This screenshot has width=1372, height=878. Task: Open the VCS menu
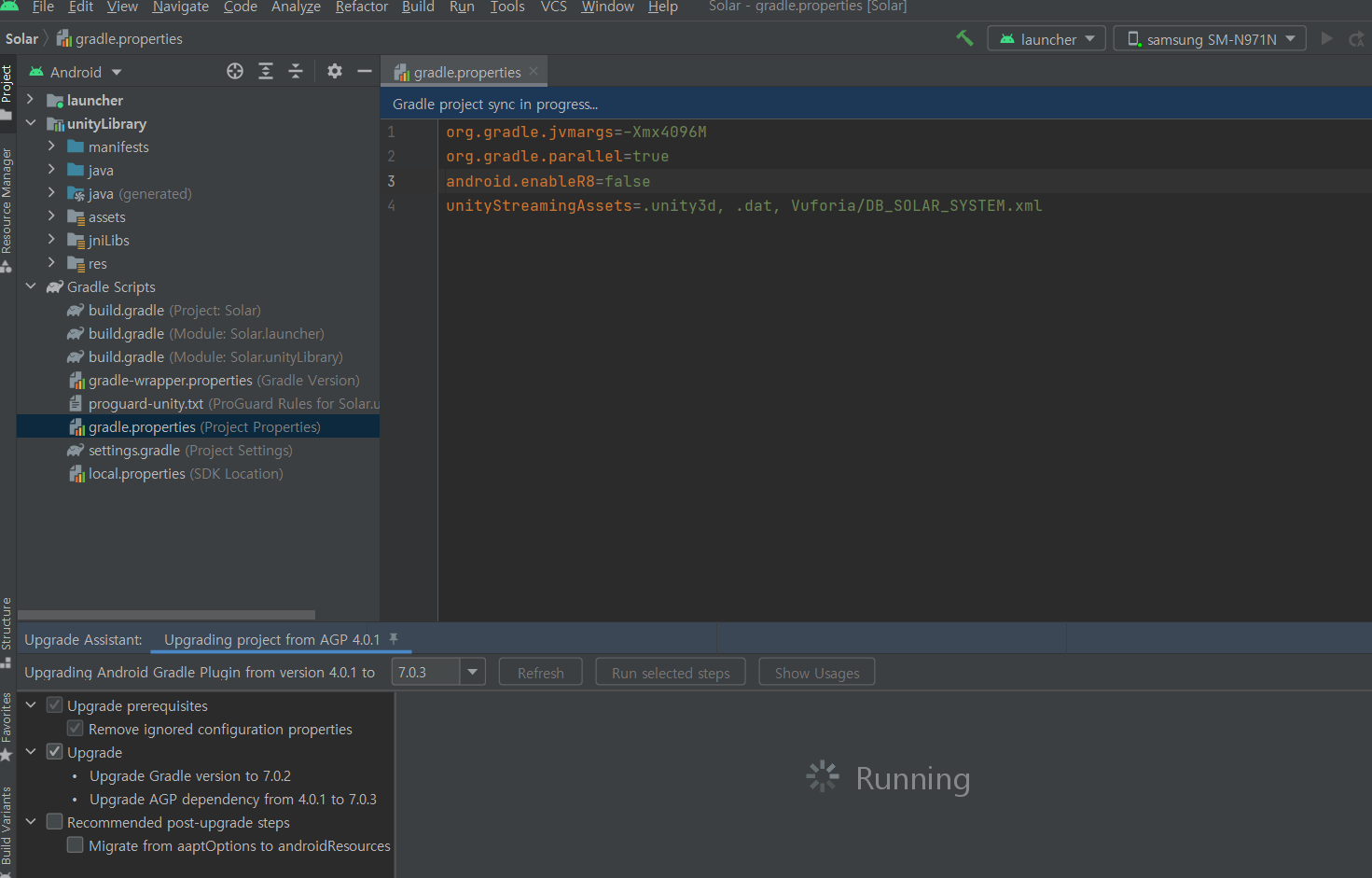point(554,7)
